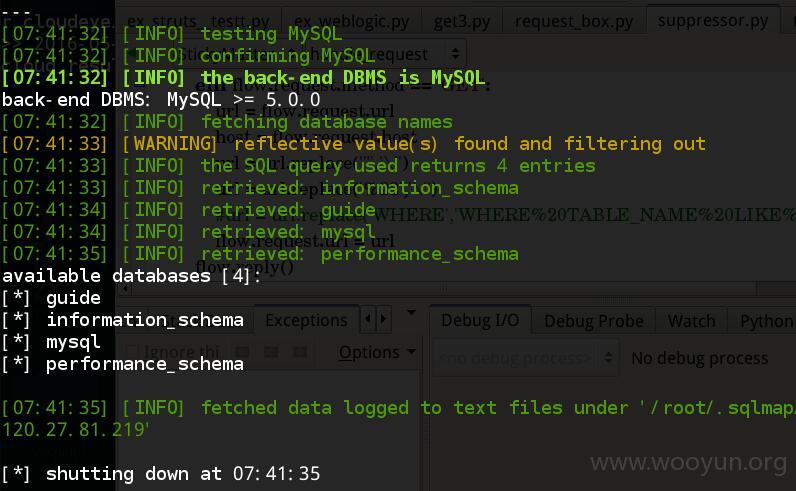Image resolution: width=796 pixels, height=491 pixels.
Task: Click the right tab-scroll arrow beside Exceptions
Action: click(x=383, y=319)
